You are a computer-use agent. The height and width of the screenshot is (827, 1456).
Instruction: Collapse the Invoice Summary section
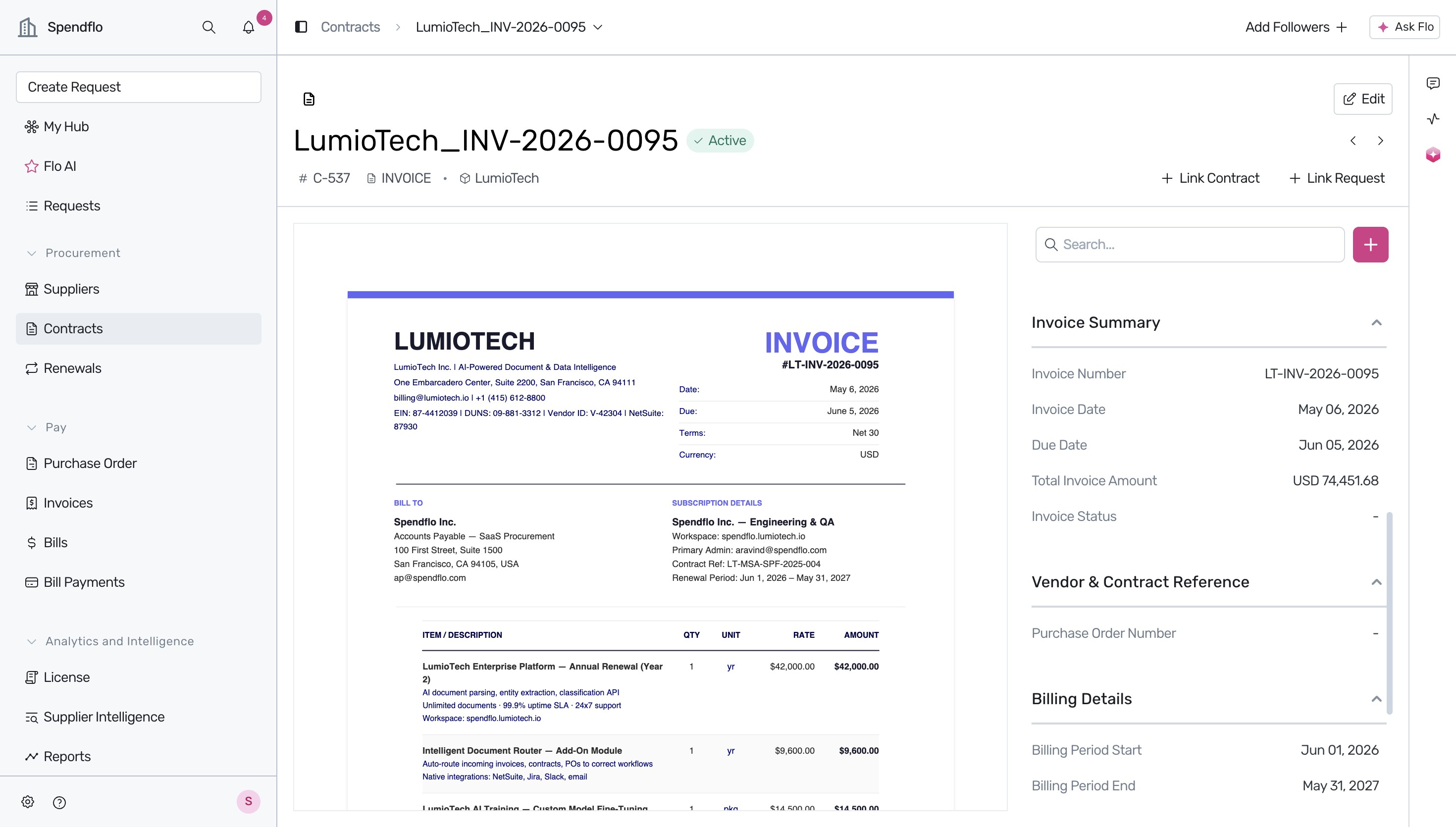[1376, 322]
